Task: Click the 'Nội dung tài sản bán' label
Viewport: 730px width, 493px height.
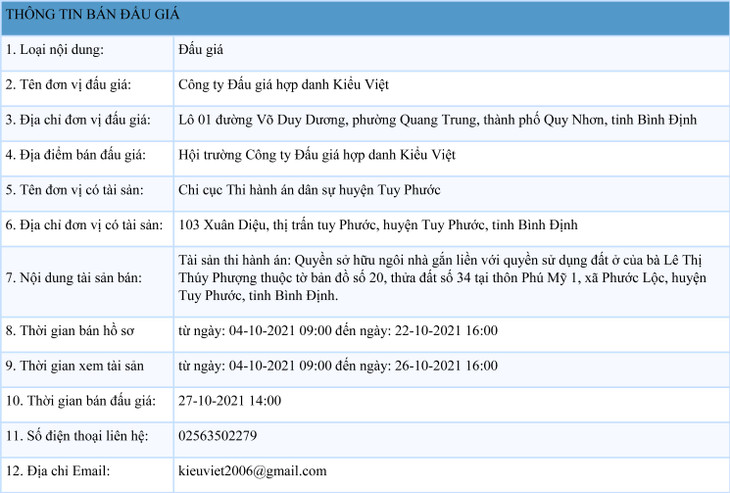Action: tap(73, 277)
